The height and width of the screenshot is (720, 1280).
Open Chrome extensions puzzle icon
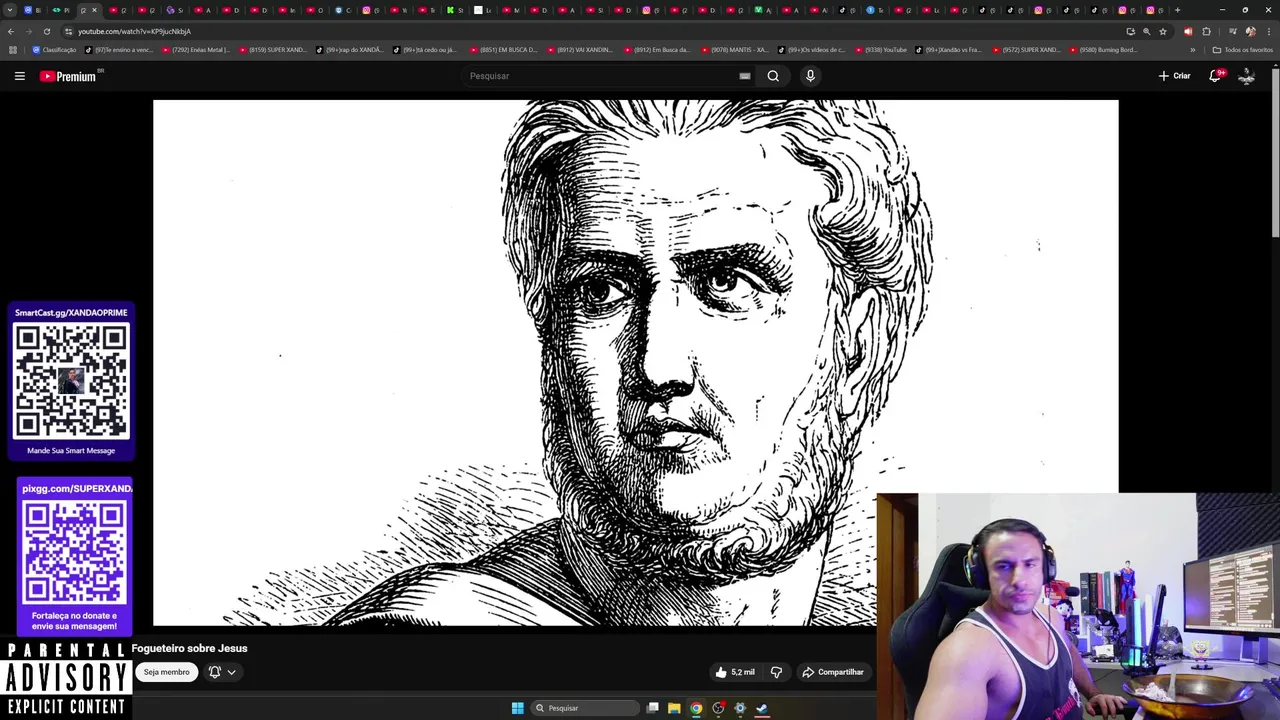pyautogui.click(x=1206, y=31)
